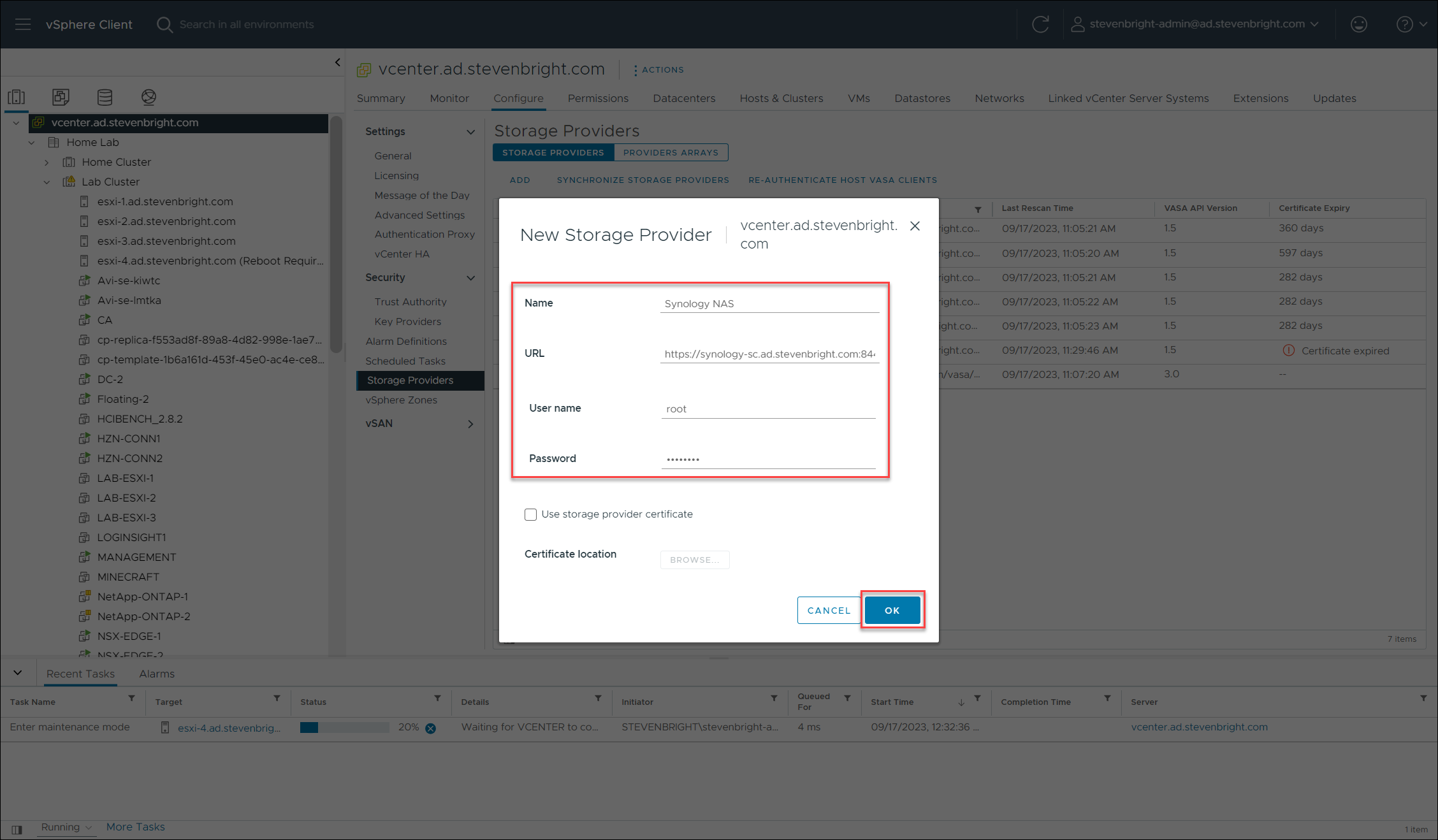Enable Use storage provider certificate checkbox
This screenshot has width=1438, height=840.
tap(530, 514)
